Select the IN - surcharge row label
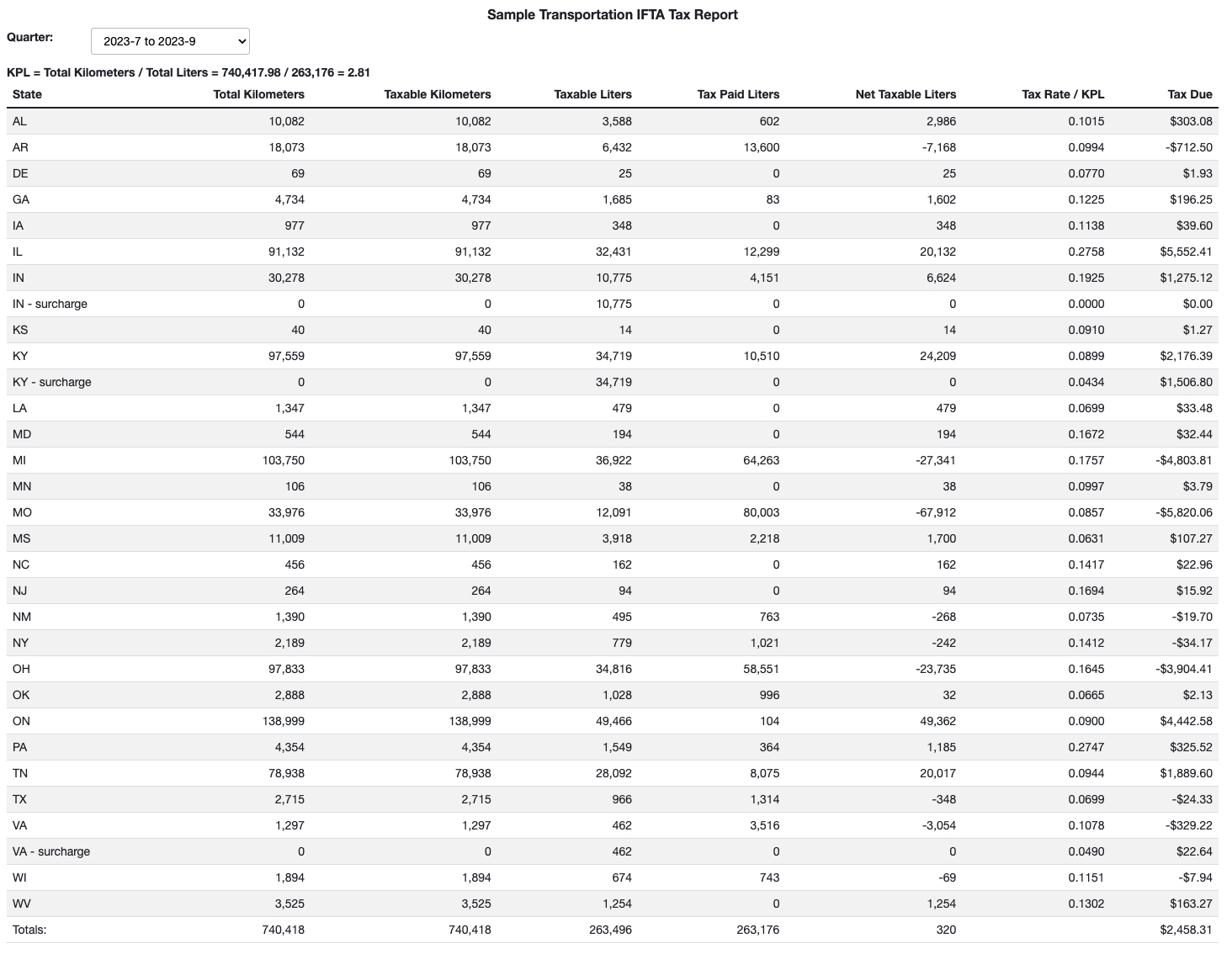 50,304
